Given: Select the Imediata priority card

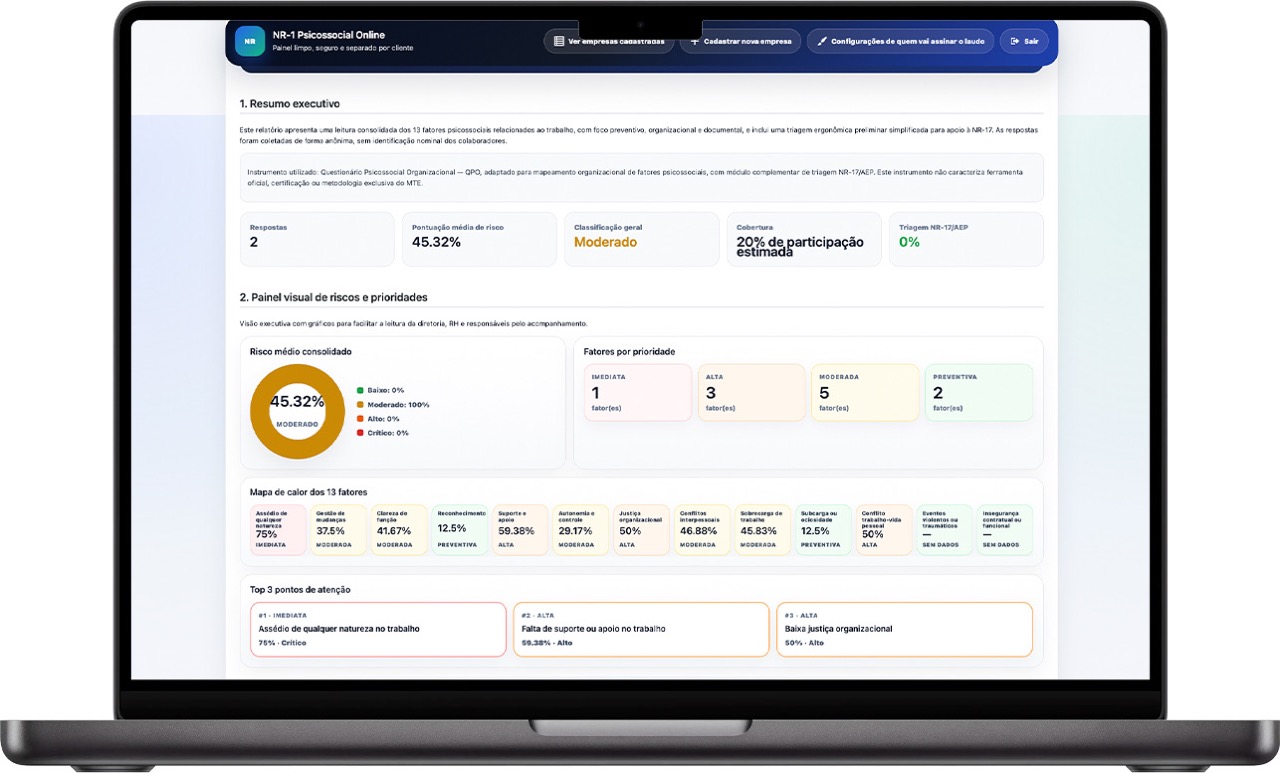Looking at the screenshot, I should tap(638, 392).
